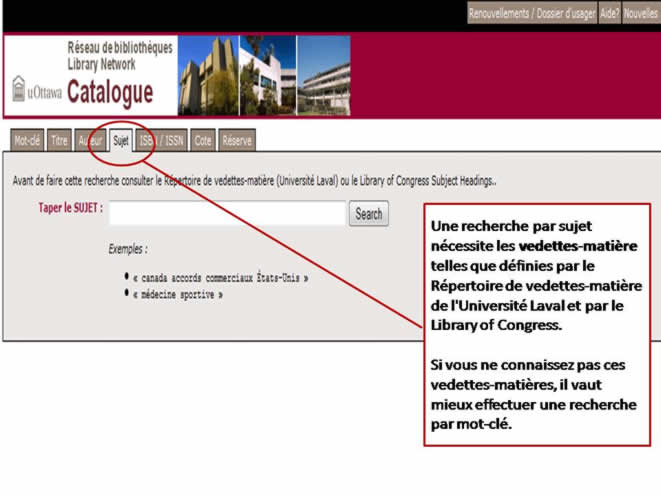Click example « canada accords commerciaux États-Unis »
Viewport: 661px width, 495px height.
(x=220, y=278)
